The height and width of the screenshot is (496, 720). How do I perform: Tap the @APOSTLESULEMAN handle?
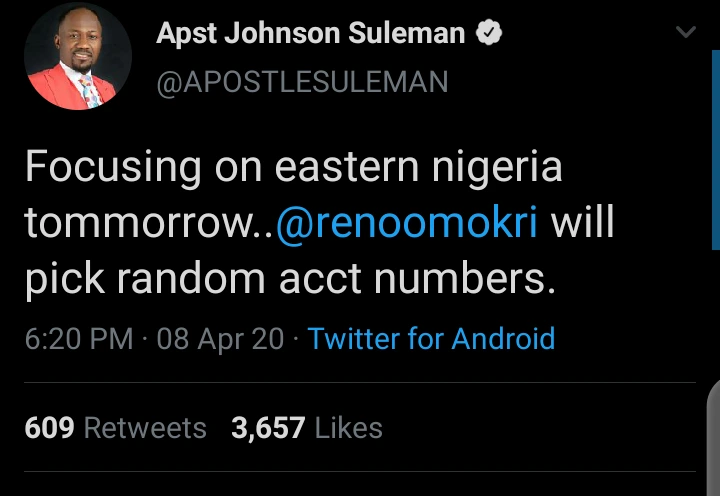coord(302,81)
